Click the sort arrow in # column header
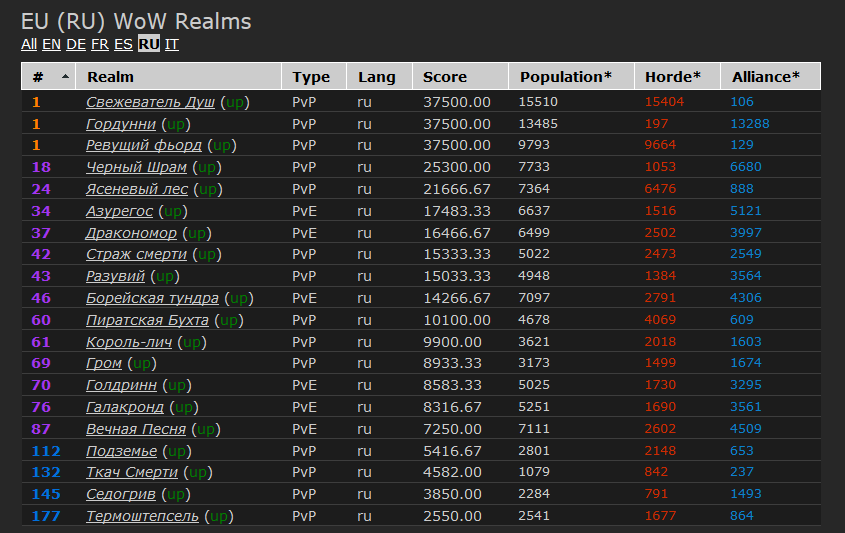845x533 pixels. click(65, 77)
